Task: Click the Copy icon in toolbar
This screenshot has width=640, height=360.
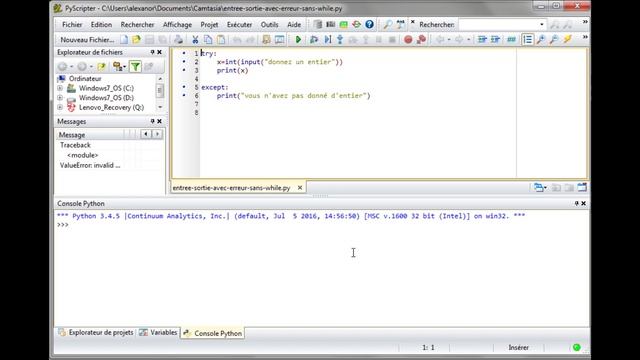Action: click(x=208, y=40)
